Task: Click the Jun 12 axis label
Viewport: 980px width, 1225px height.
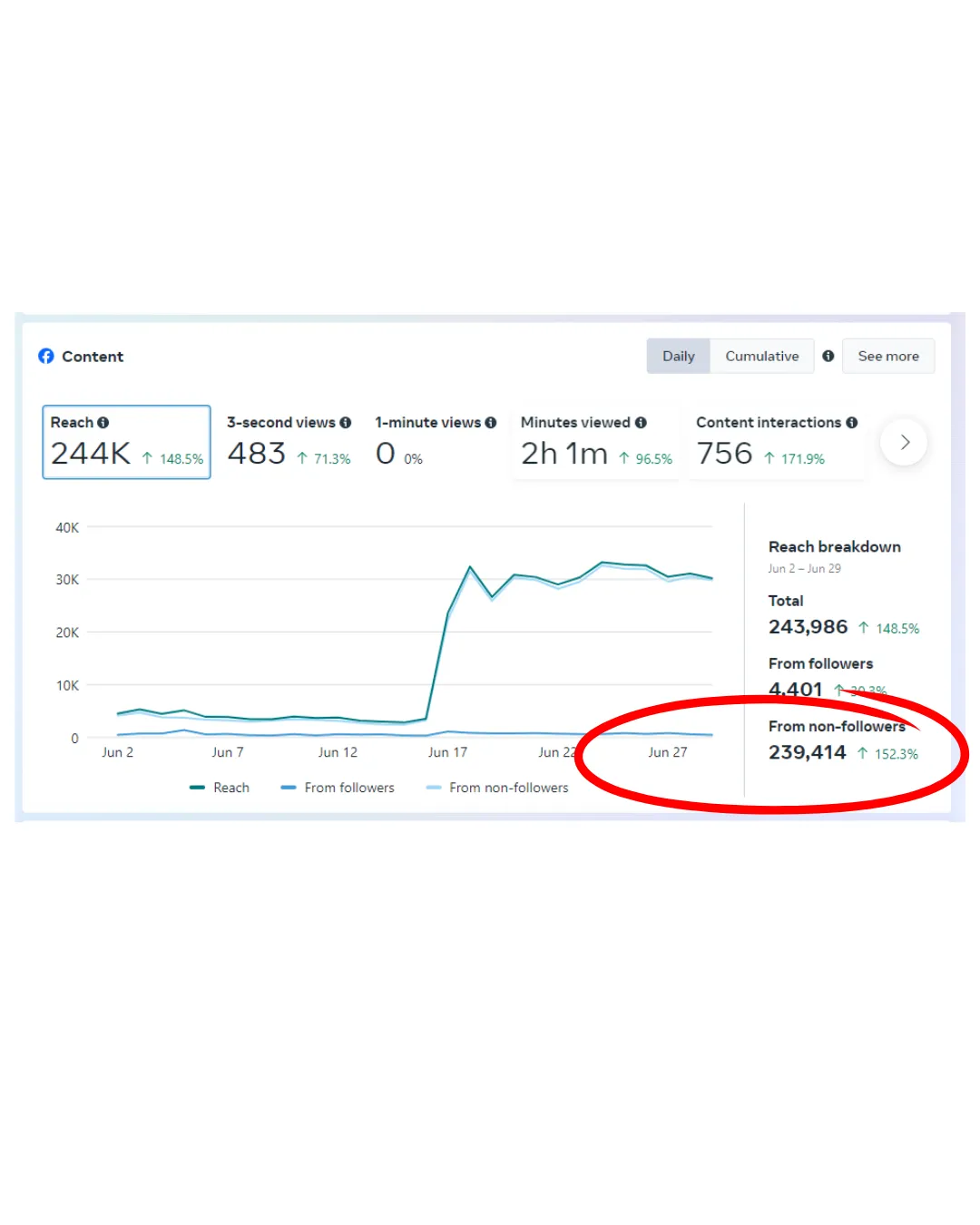Action: (x=338, y=752)
